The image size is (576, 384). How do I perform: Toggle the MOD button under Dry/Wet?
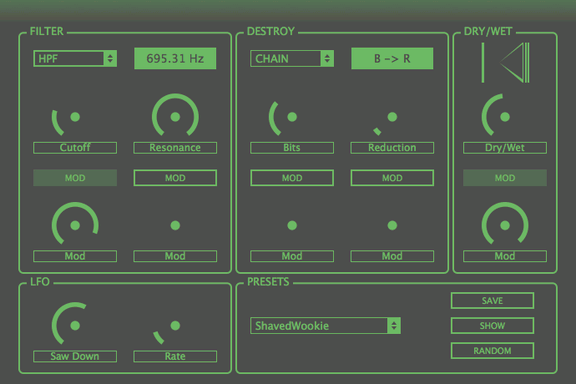pyautogui.click(x=505, y=178)
